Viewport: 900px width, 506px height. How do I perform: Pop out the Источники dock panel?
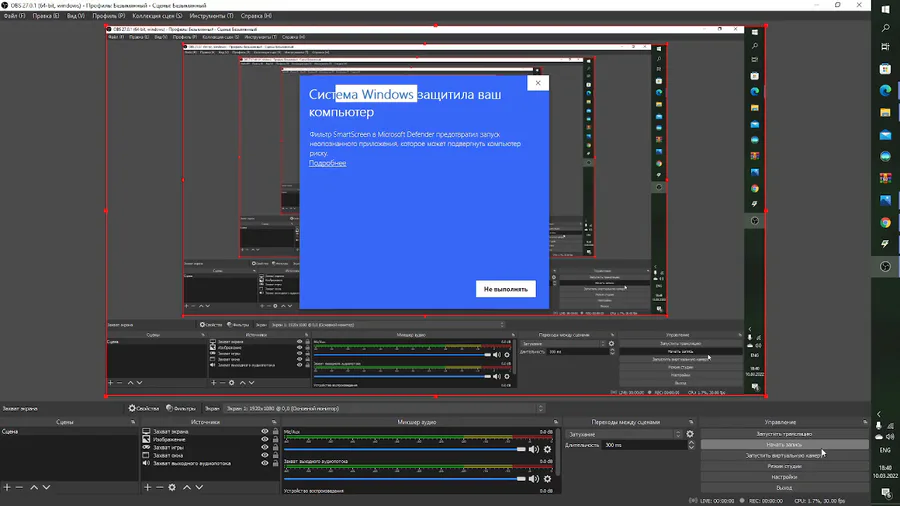274,422
